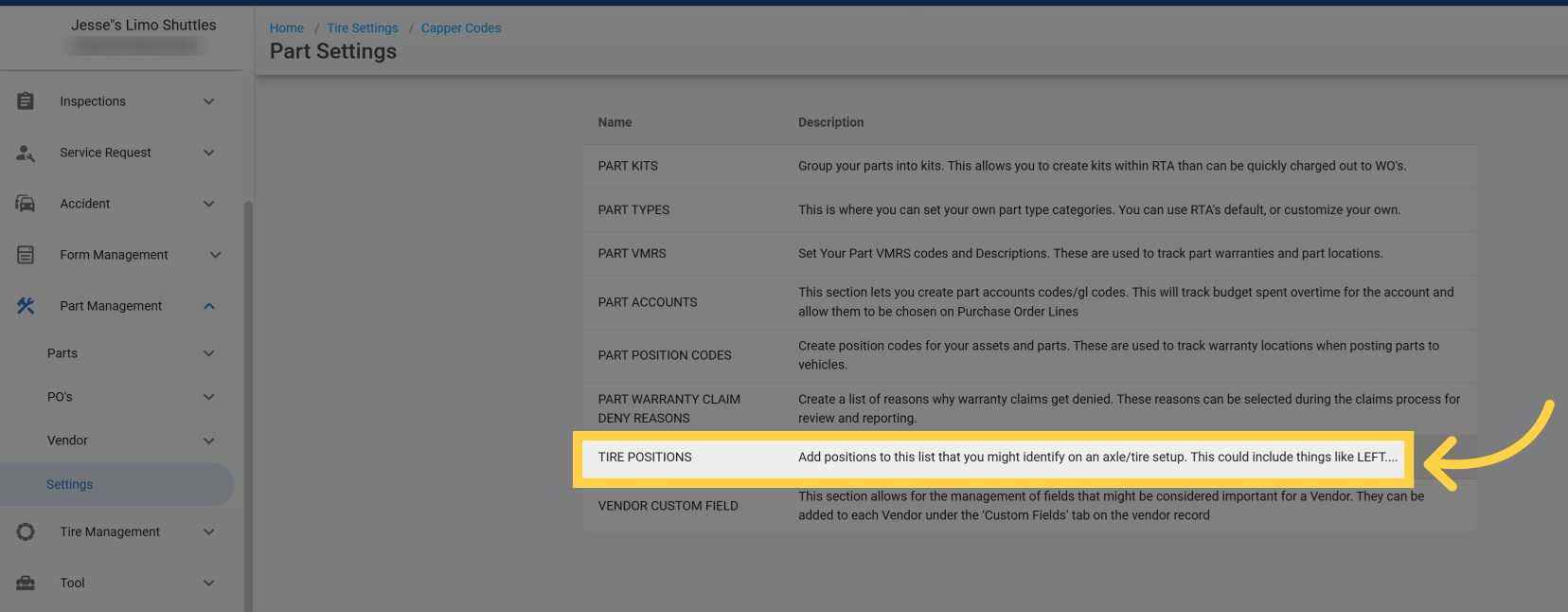Click the Inspections clipboard icon
This screenshot has height=612, width=1568.
[x=26, y=101]
